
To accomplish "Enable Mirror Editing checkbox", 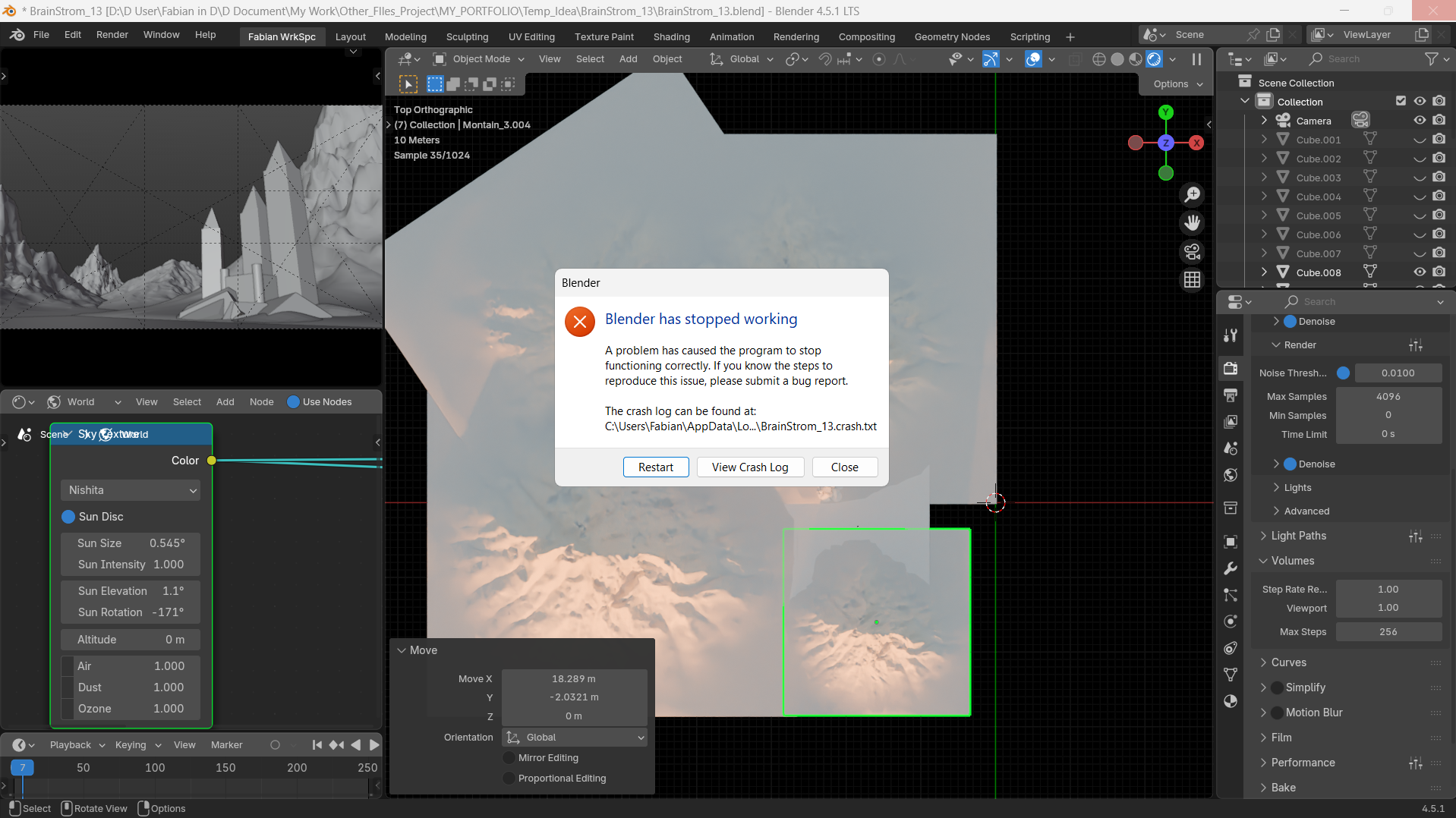I will (509, 758).
